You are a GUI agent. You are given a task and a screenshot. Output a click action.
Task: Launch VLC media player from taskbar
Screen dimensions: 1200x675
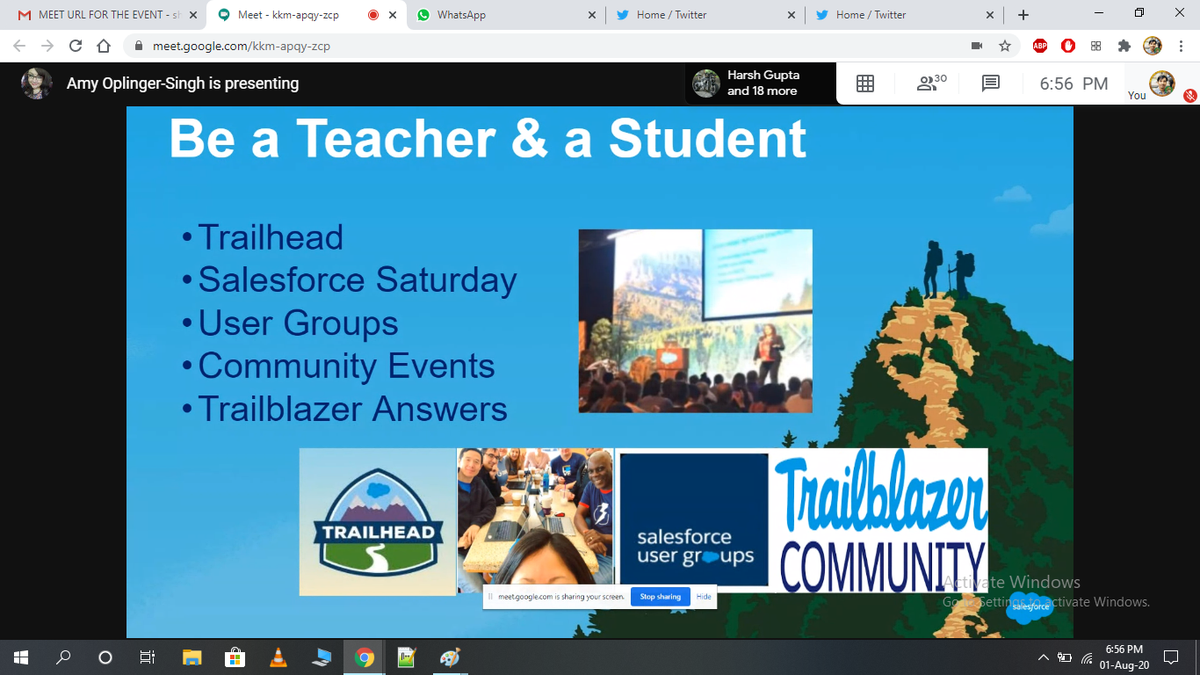pyautogui.click(x=279, y=657)
